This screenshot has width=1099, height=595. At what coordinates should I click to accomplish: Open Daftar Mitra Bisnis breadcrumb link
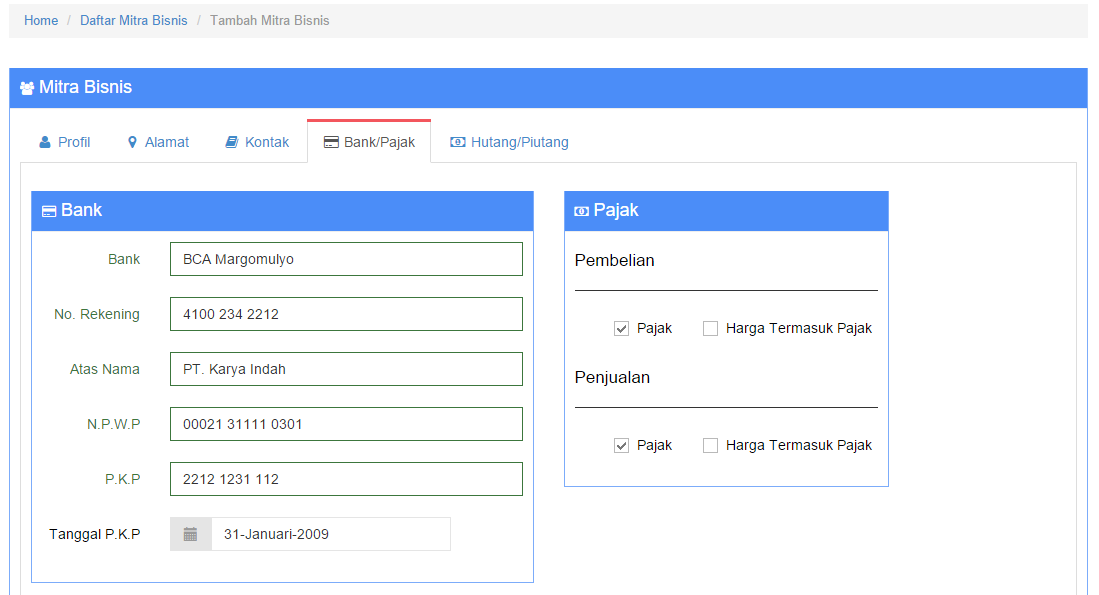134,20
